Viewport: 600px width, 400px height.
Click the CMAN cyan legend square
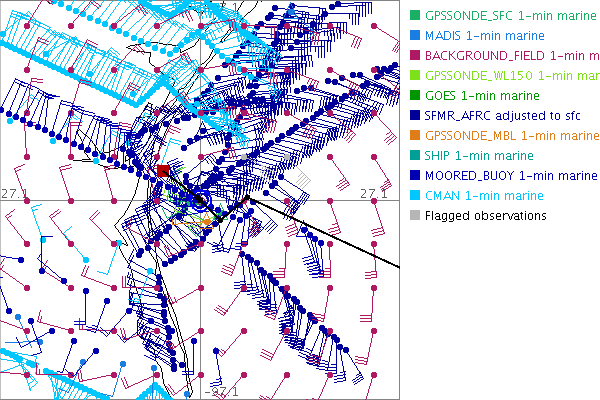tap(414, 195)
